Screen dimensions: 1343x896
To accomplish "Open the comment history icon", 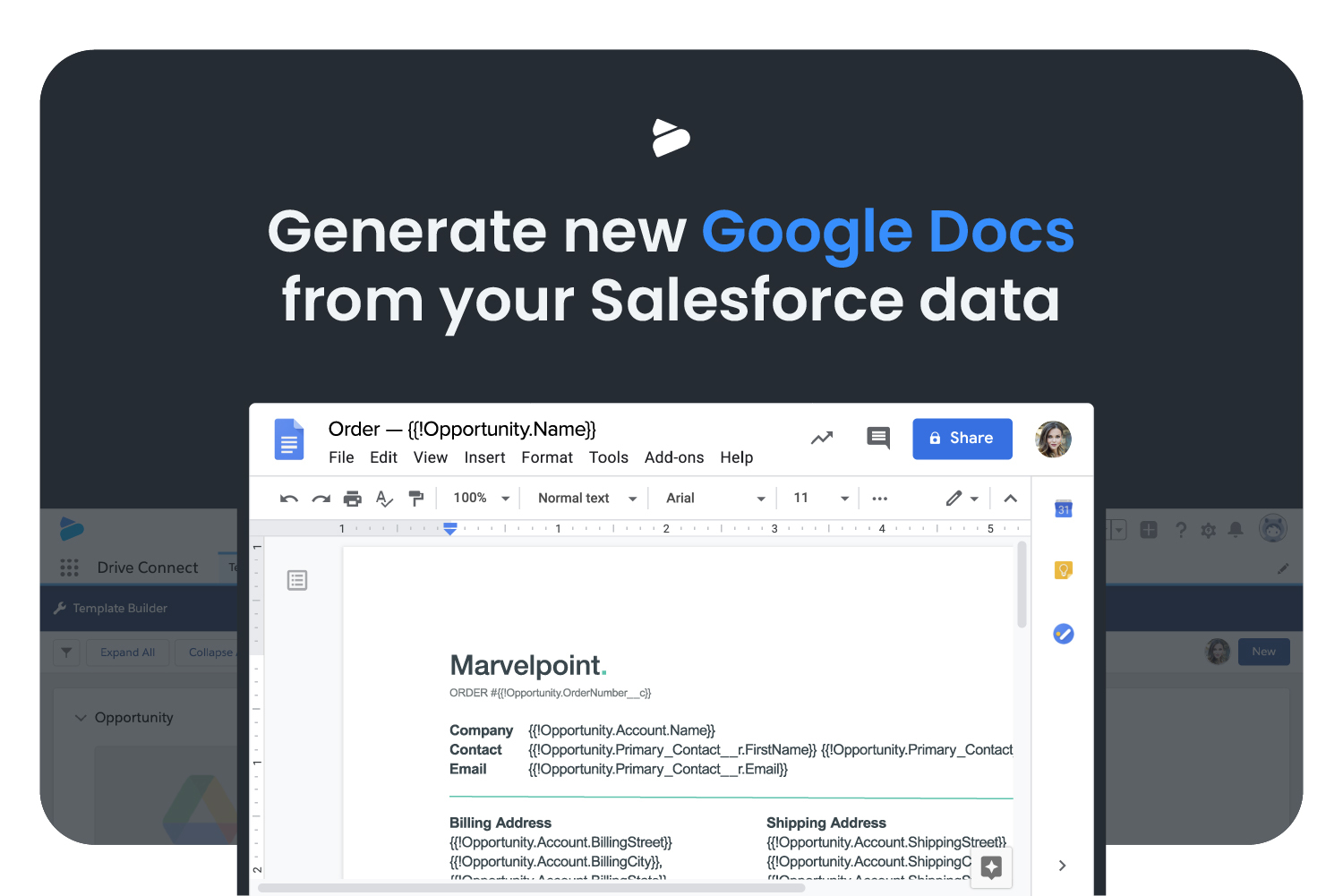I will (x=877, y=438).
